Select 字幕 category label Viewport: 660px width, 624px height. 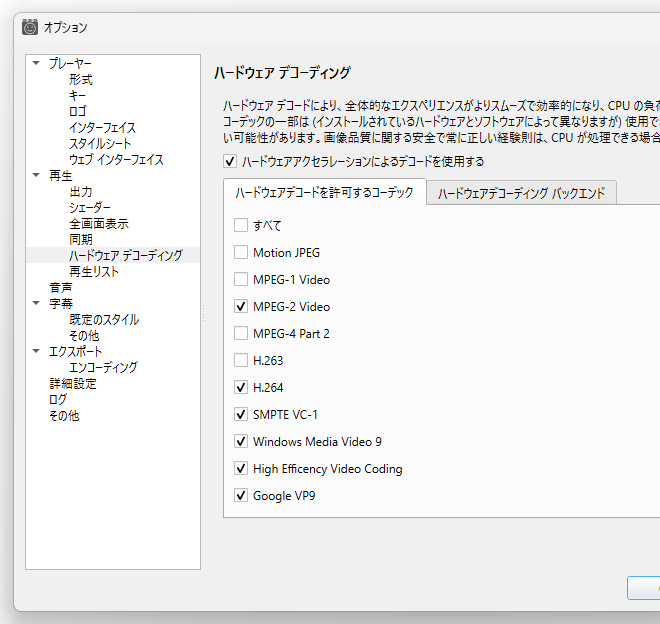tap(61, 303)
